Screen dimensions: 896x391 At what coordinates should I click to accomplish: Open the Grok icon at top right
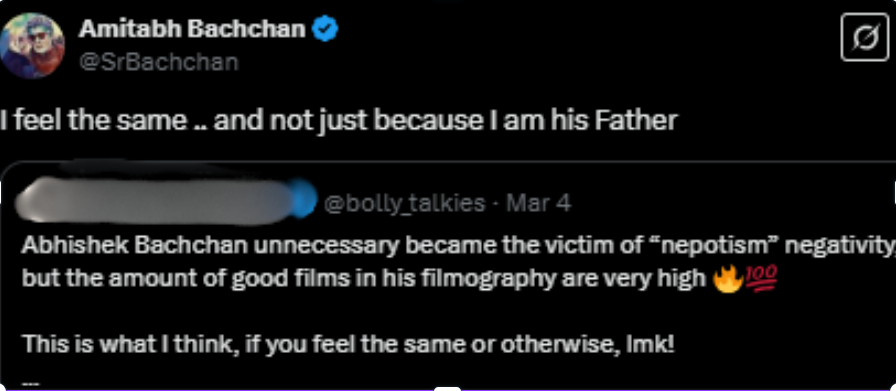(x=865, y=37)
